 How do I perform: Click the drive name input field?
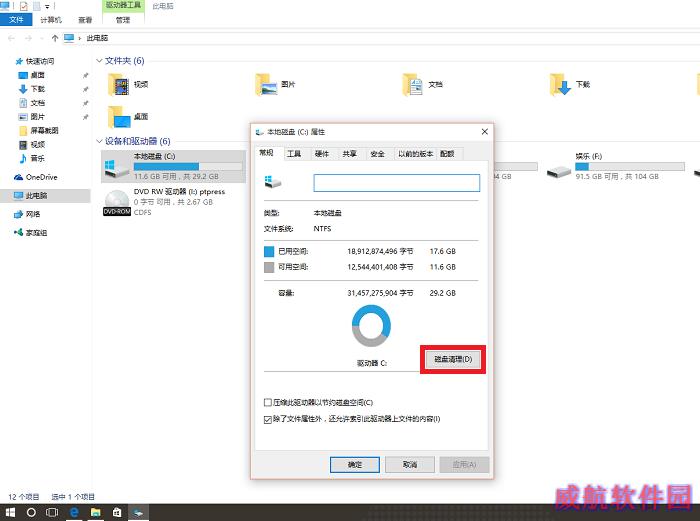tap(397, 183)
